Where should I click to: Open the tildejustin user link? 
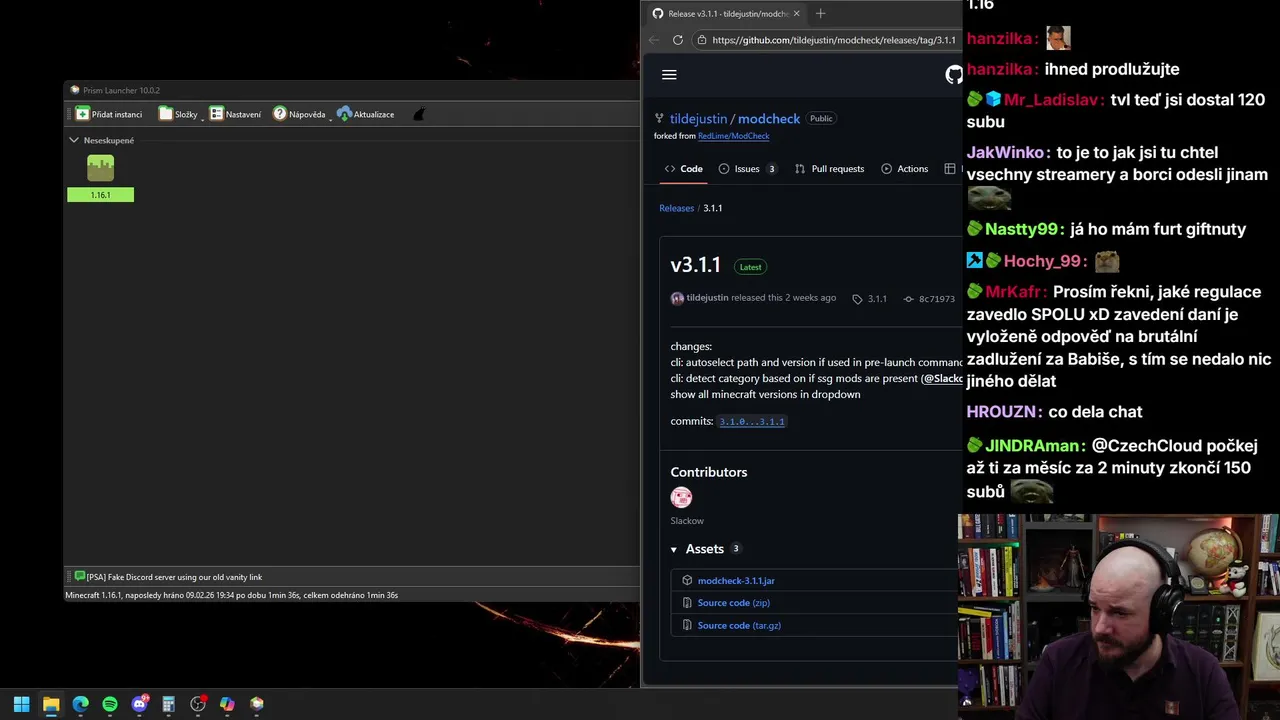pyautogui.click(x=698, y=119)
